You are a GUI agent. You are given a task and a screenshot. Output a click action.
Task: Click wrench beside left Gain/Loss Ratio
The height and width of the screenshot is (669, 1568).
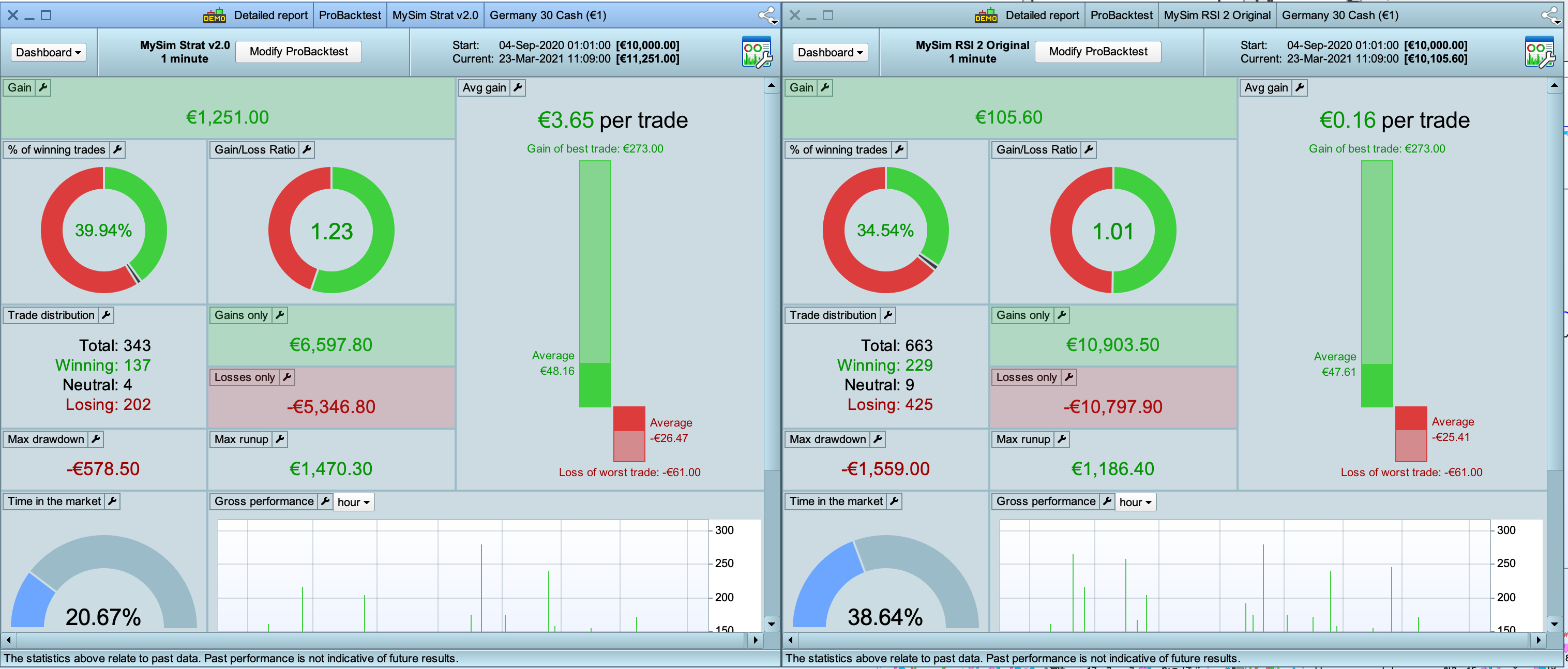click(307, 150)
